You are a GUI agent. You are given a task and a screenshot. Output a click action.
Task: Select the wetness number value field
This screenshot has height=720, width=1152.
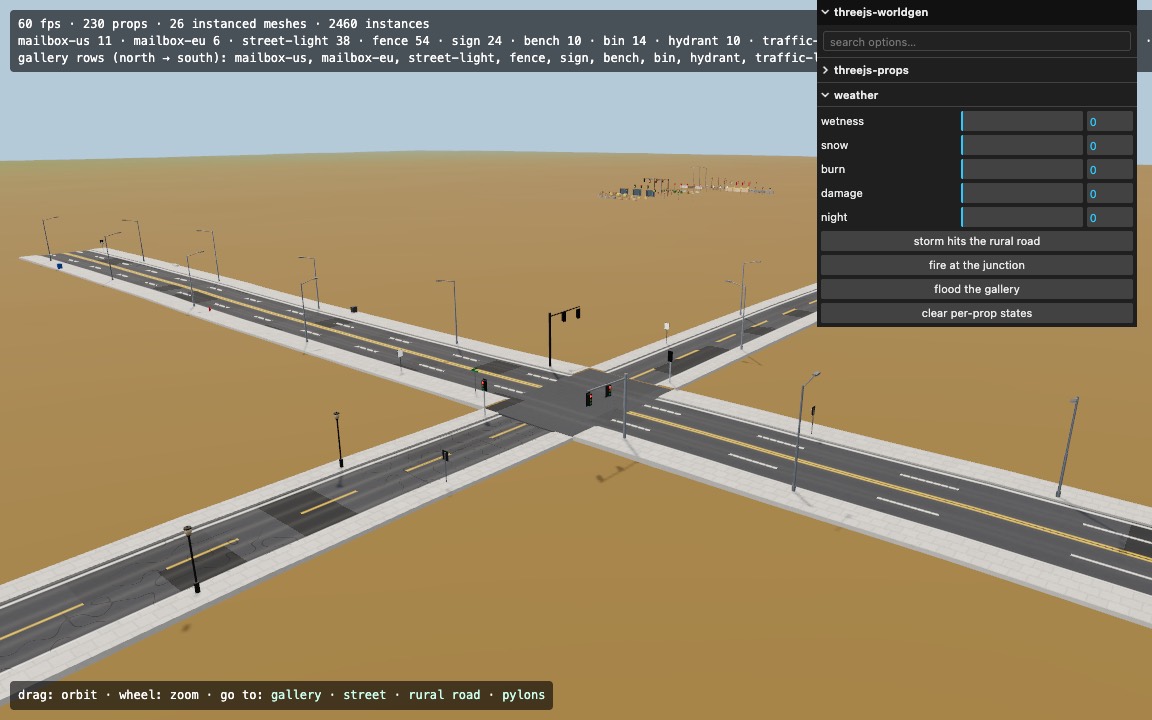[1109, 121]
